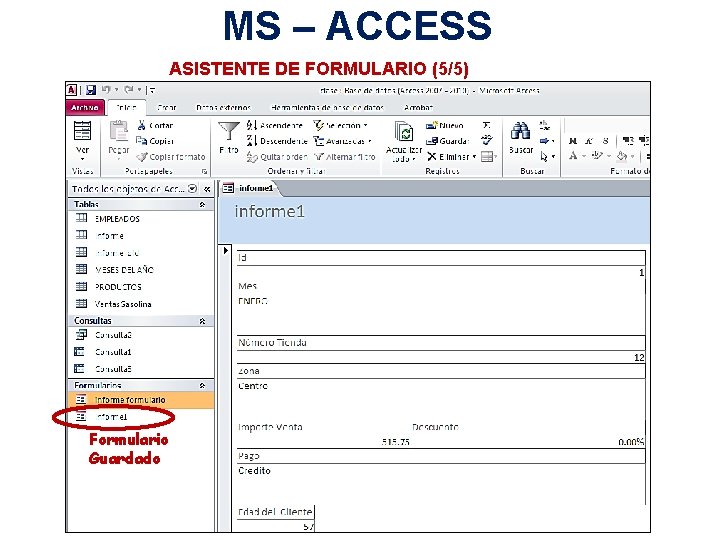Open the Ver (view) button
Image resolution: width=720 pixels, height=540 pixels.
click(x=83, y=141)
